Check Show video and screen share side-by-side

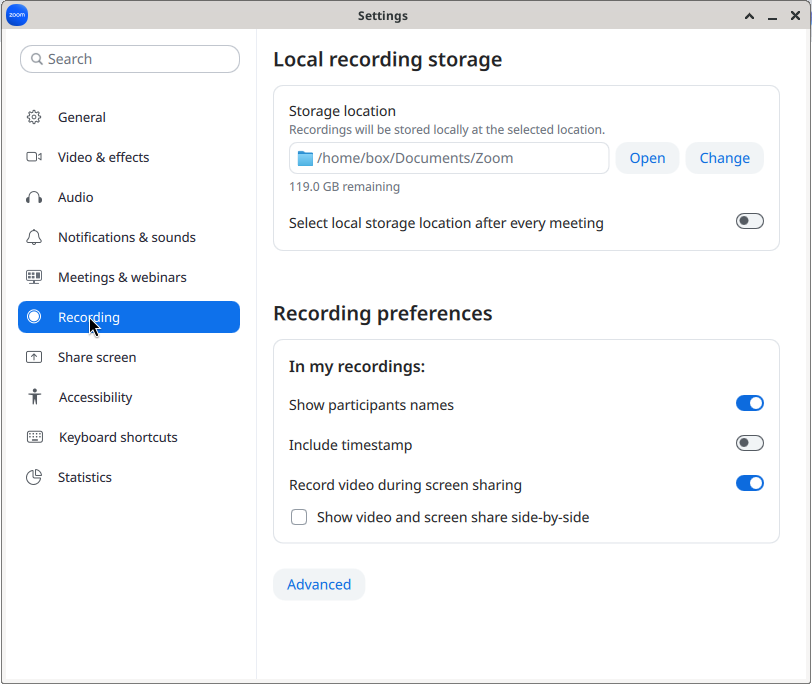coord(299,517)
